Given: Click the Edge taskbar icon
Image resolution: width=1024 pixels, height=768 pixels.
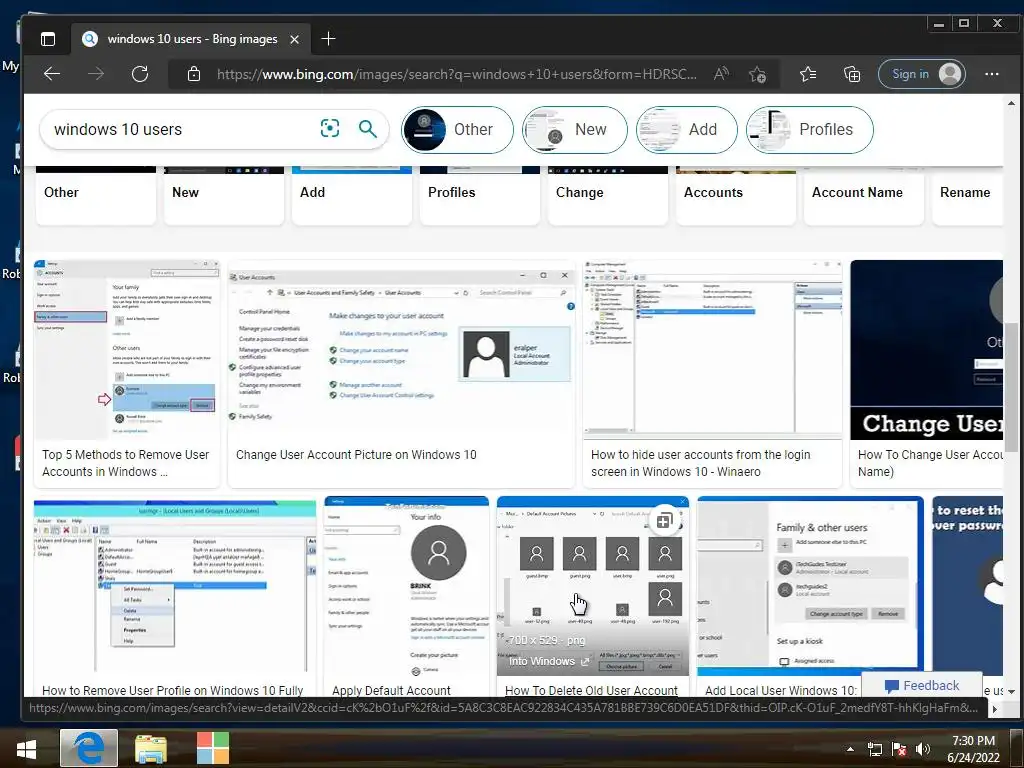Looking at the screenshot, I should pos(89,748).
